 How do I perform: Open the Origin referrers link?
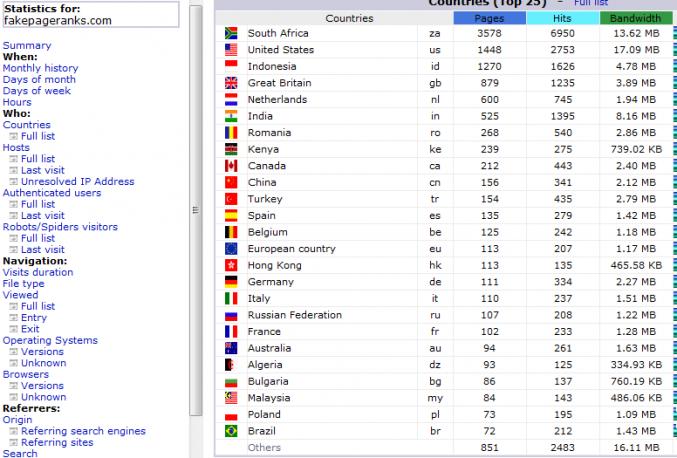[x=17, y=420]
